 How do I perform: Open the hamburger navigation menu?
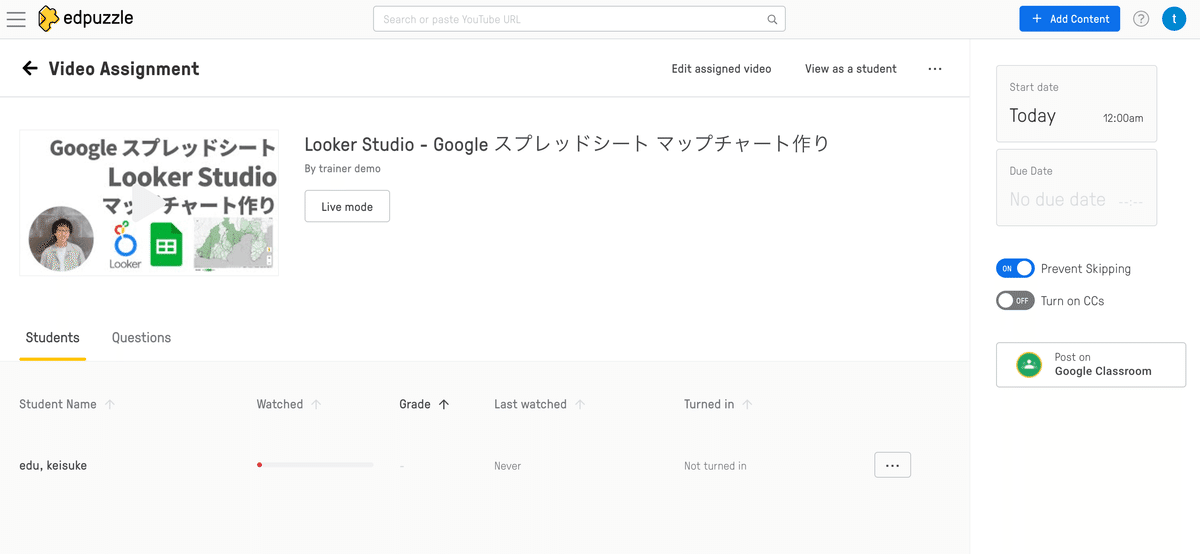tap(16, 19)
